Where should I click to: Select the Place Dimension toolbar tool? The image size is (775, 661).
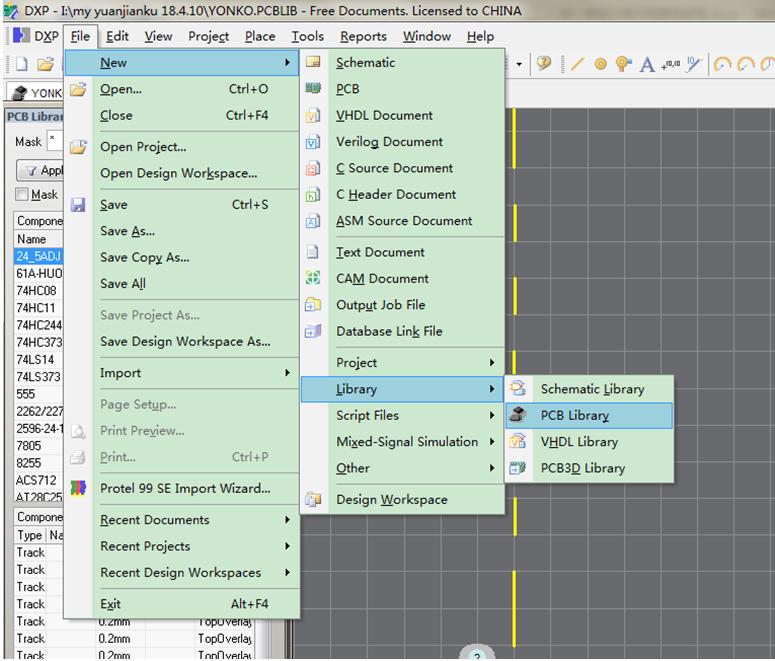click(694, 64)
